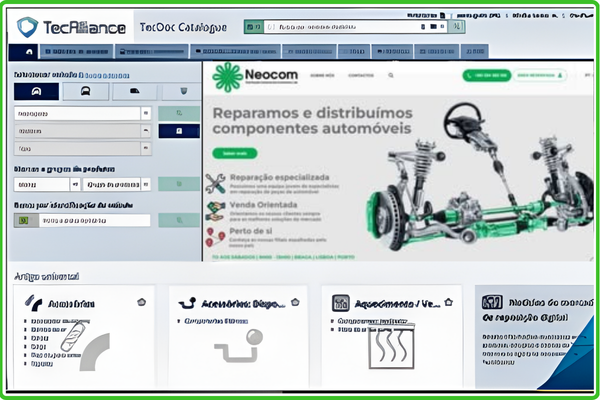Viewport: 600px width, 400px height.
Task: Click green search button beside manufacturer dropdown
Action: pos(179,114)
